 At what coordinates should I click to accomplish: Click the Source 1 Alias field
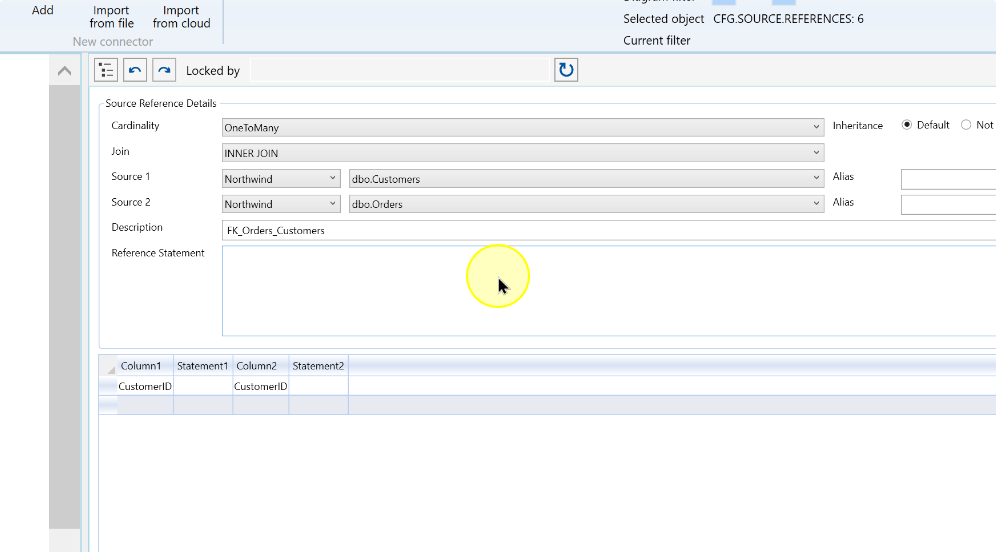[948, 179]
